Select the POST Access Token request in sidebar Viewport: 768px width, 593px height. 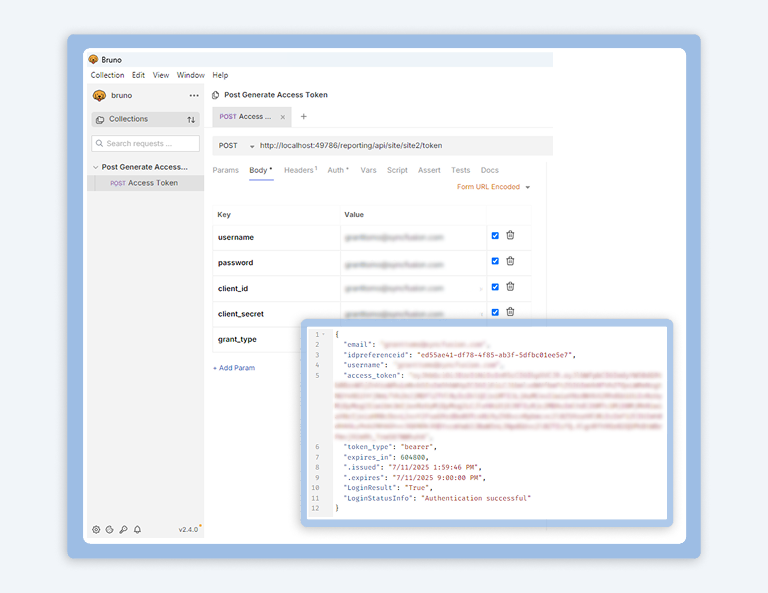(x=145, y=183)
